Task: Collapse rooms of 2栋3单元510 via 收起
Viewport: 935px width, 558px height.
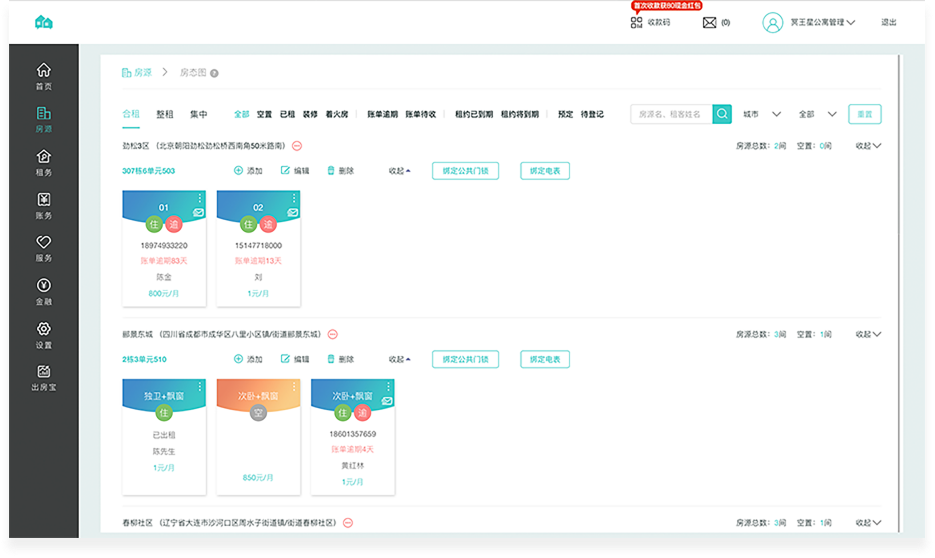Action: [x=400, y=359]
